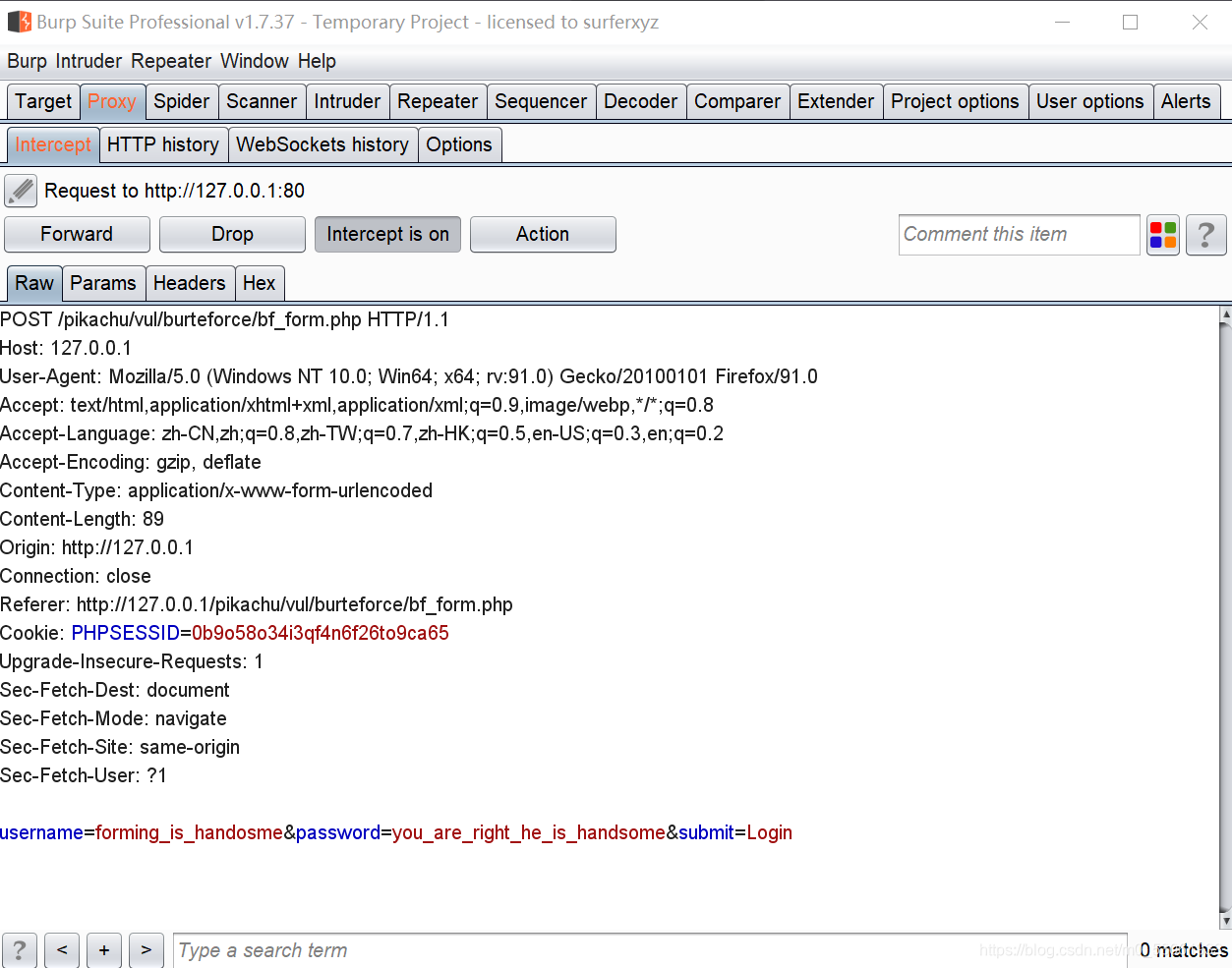Click the POST request line text
1232x968 pixels.
(224, 319)
